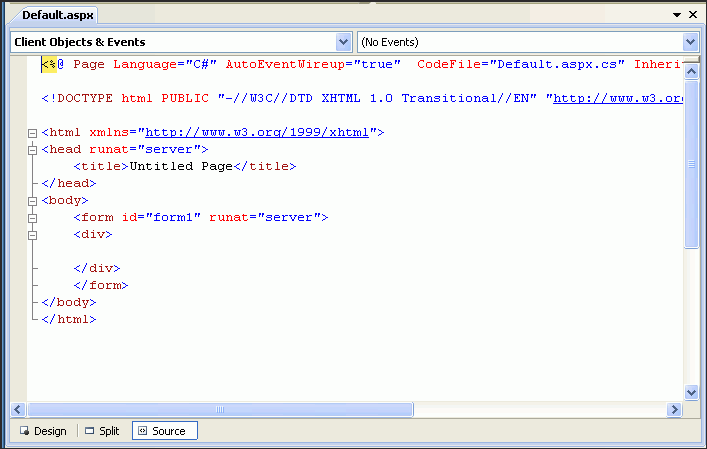Open the Client Objects & Events dropdown

(x=343, y=42)
